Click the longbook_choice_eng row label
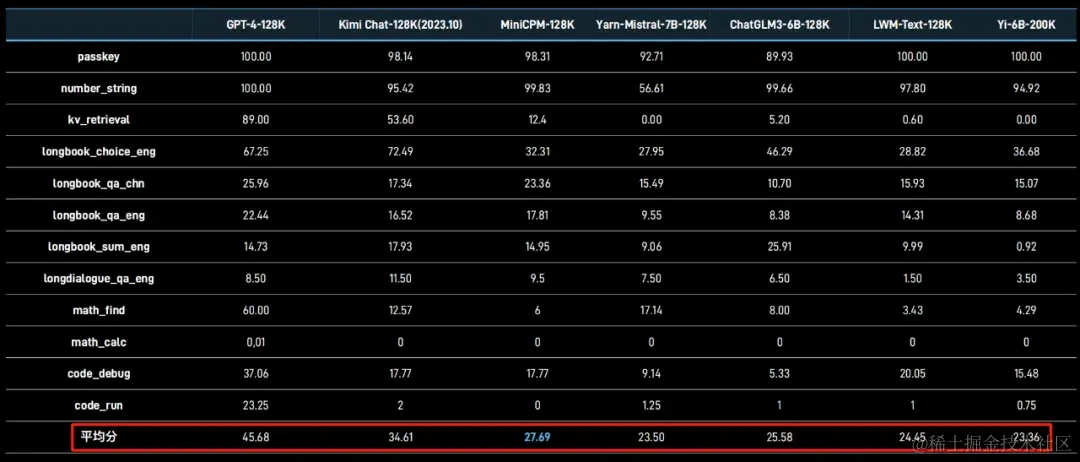Viewport: 1080px width, 462px height. click(98, 151)
